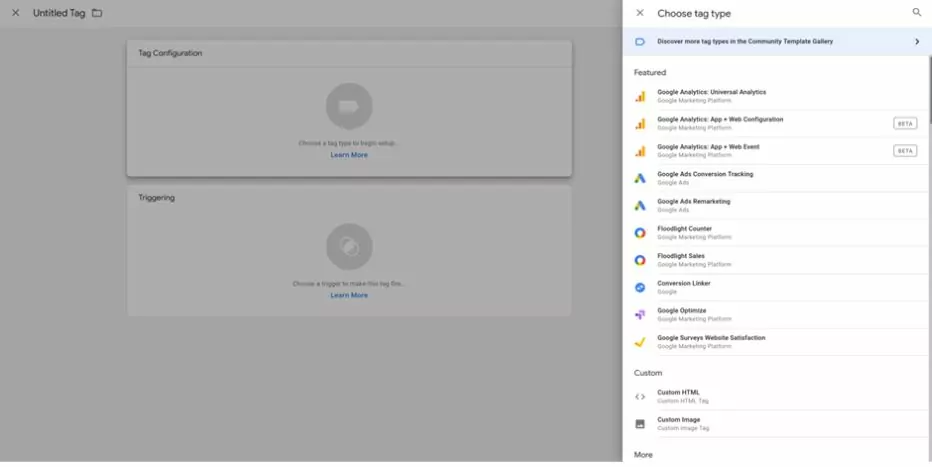Image resolution: width=932 pixels, height=467 pixels.
Task: Click the Custom Image picture icon
Action: point(640,424)
